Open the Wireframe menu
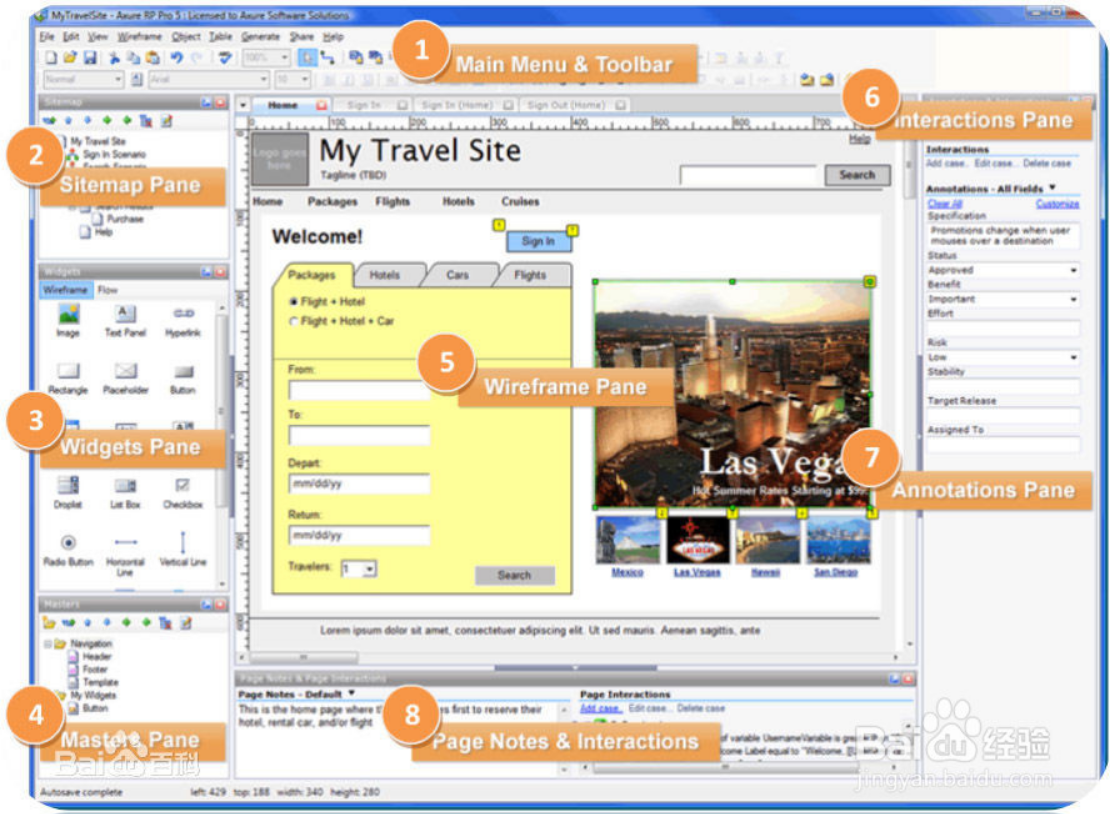 pyautogui.click(x=139, y=37)
